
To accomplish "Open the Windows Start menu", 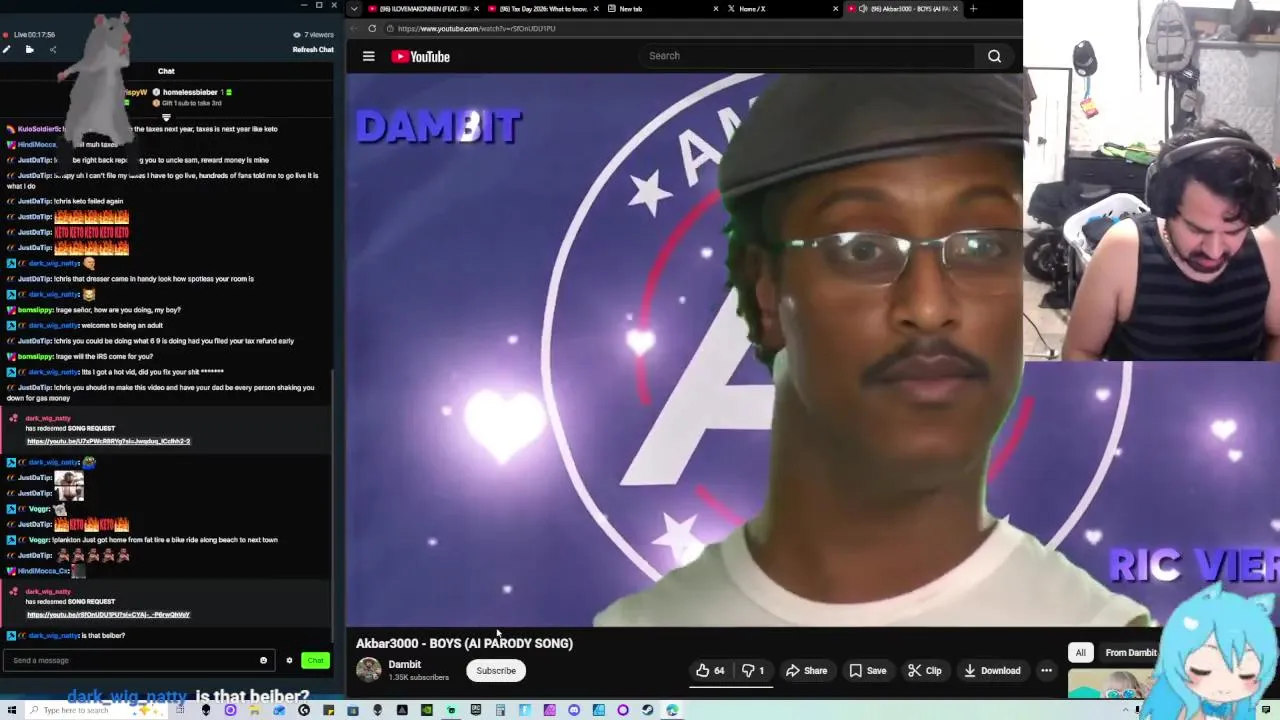I will [x=11, y=710].
